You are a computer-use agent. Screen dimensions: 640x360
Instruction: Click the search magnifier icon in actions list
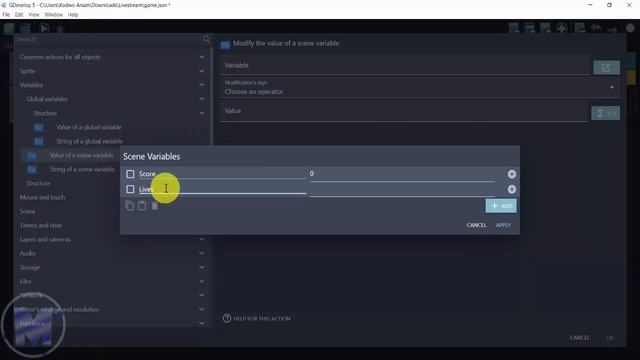207,39
